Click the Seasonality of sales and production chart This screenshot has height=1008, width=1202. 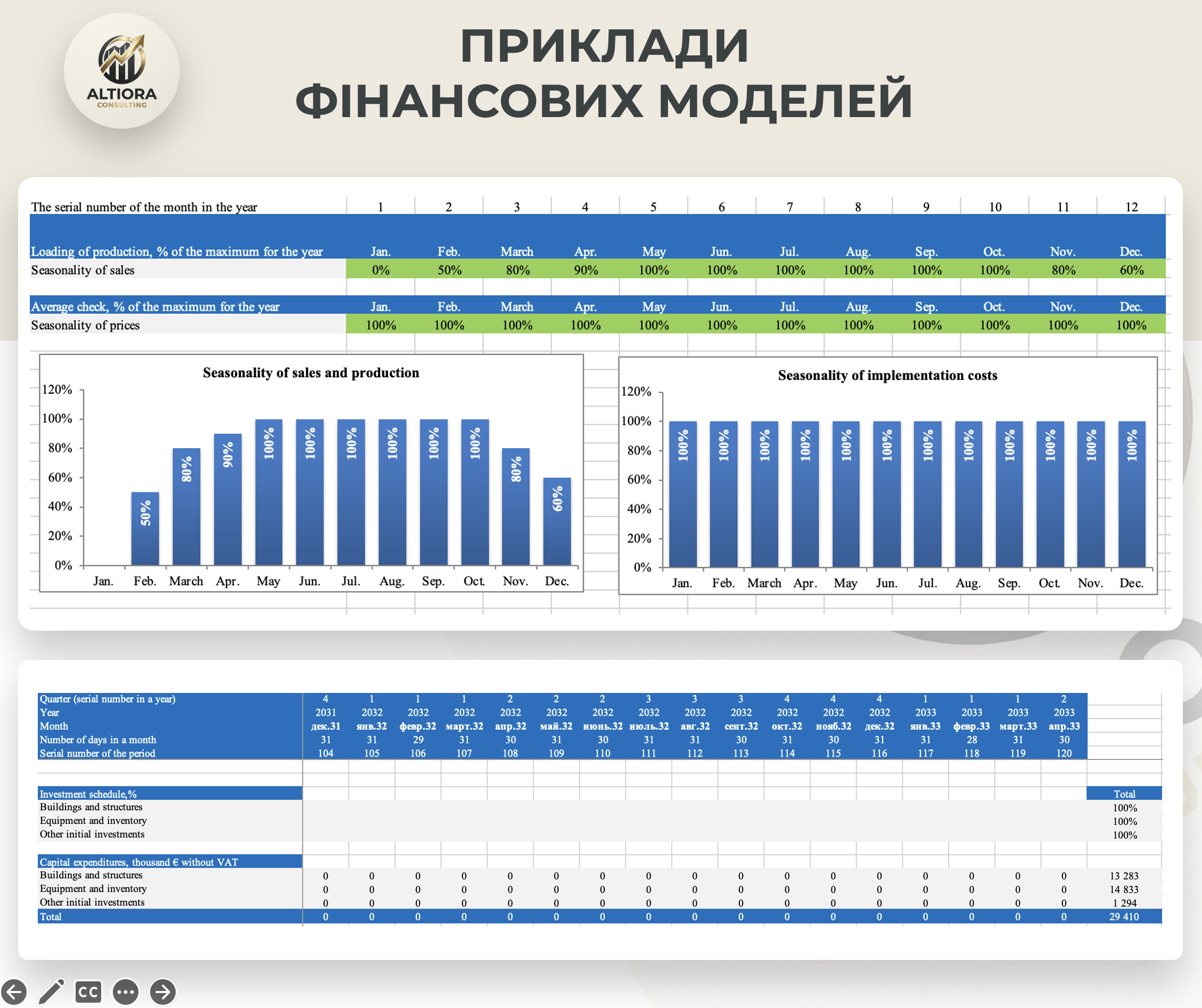point(311,473)
